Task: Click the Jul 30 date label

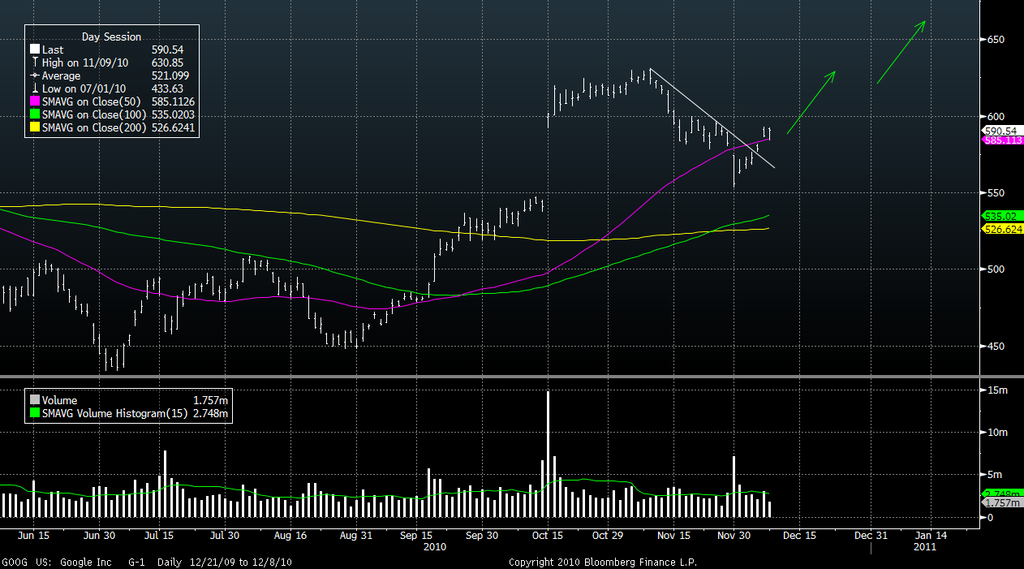Action: 225,535
